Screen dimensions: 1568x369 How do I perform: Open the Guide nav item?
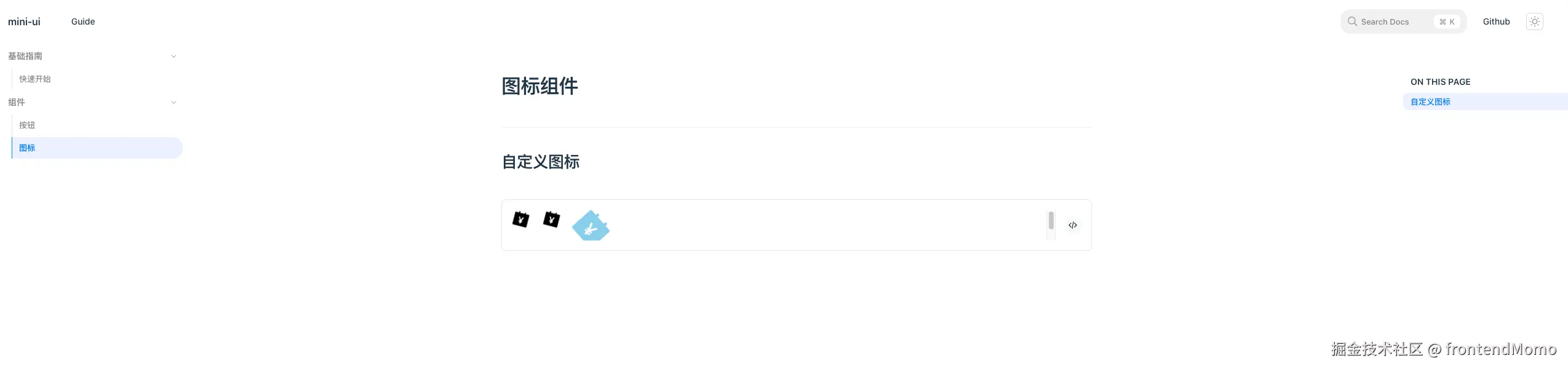coord(83,22)
